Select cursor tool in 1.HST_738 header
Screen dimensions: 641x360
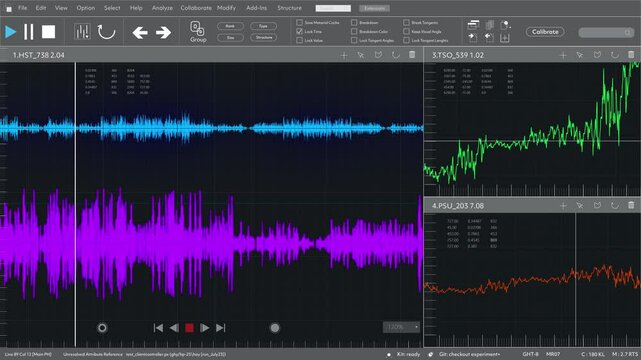tap(361, 55)
